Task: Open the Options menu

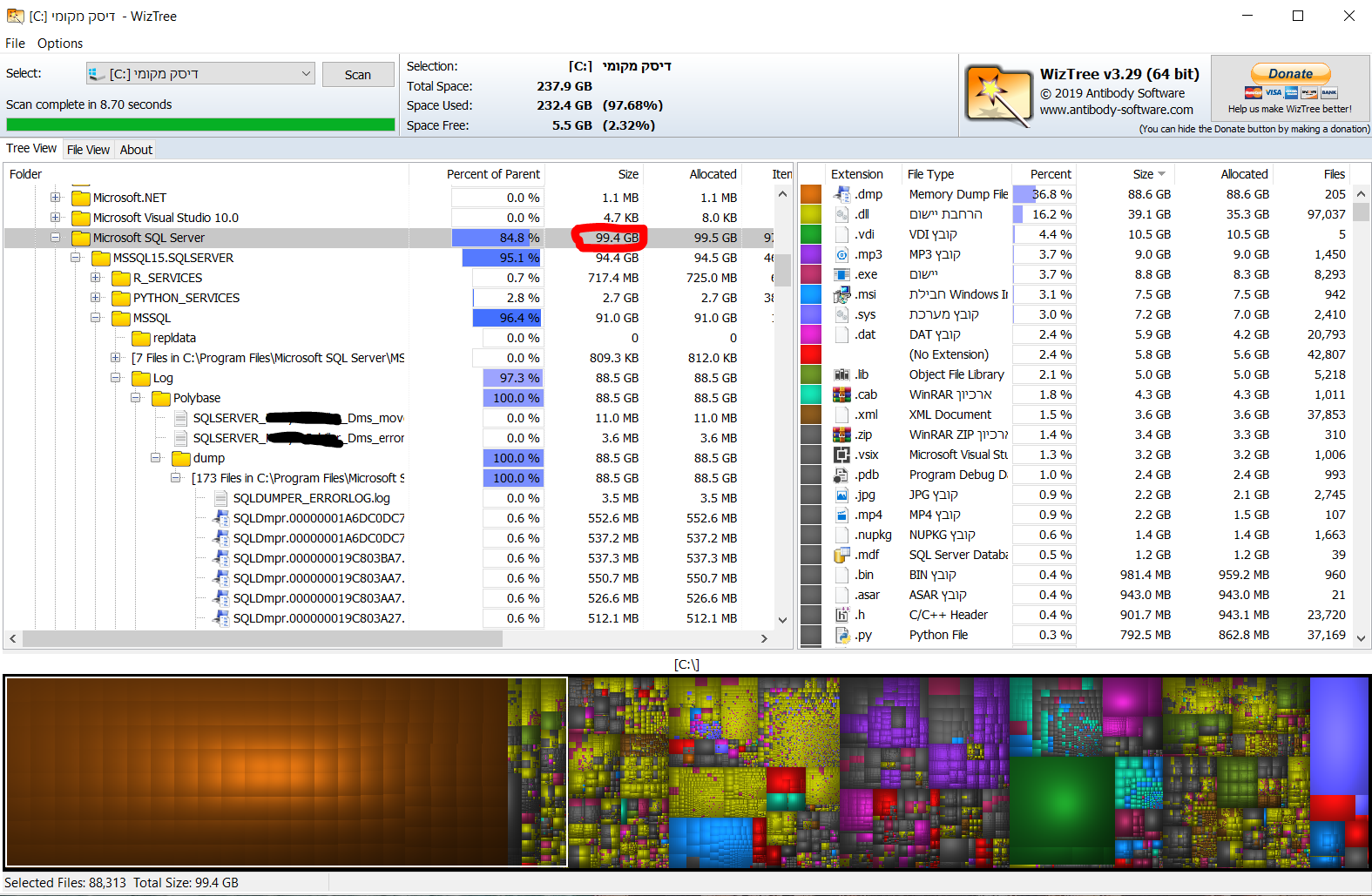Action: click(x=60, y=44)
